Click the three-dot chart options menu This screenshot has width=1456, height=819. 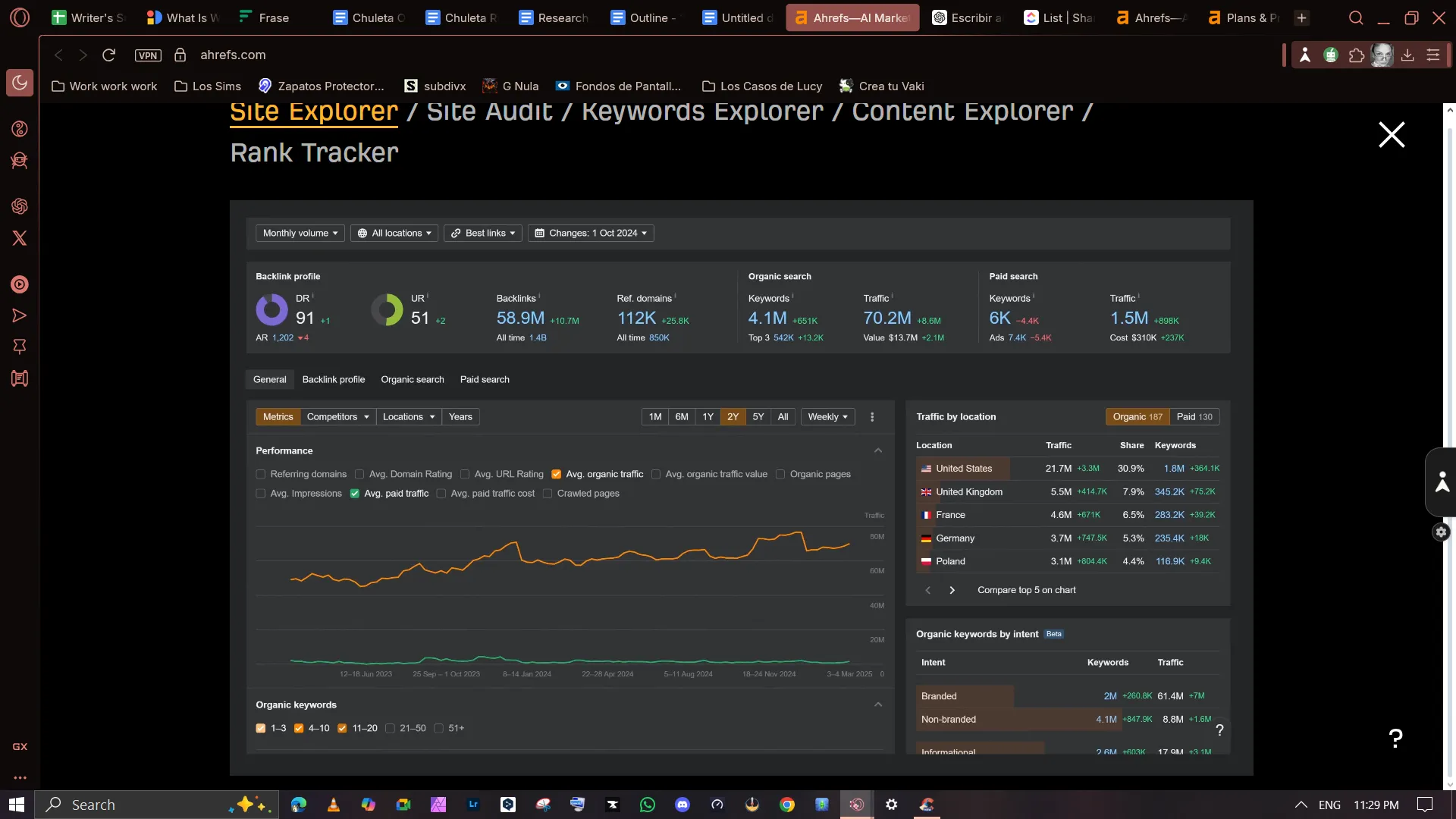872,417
